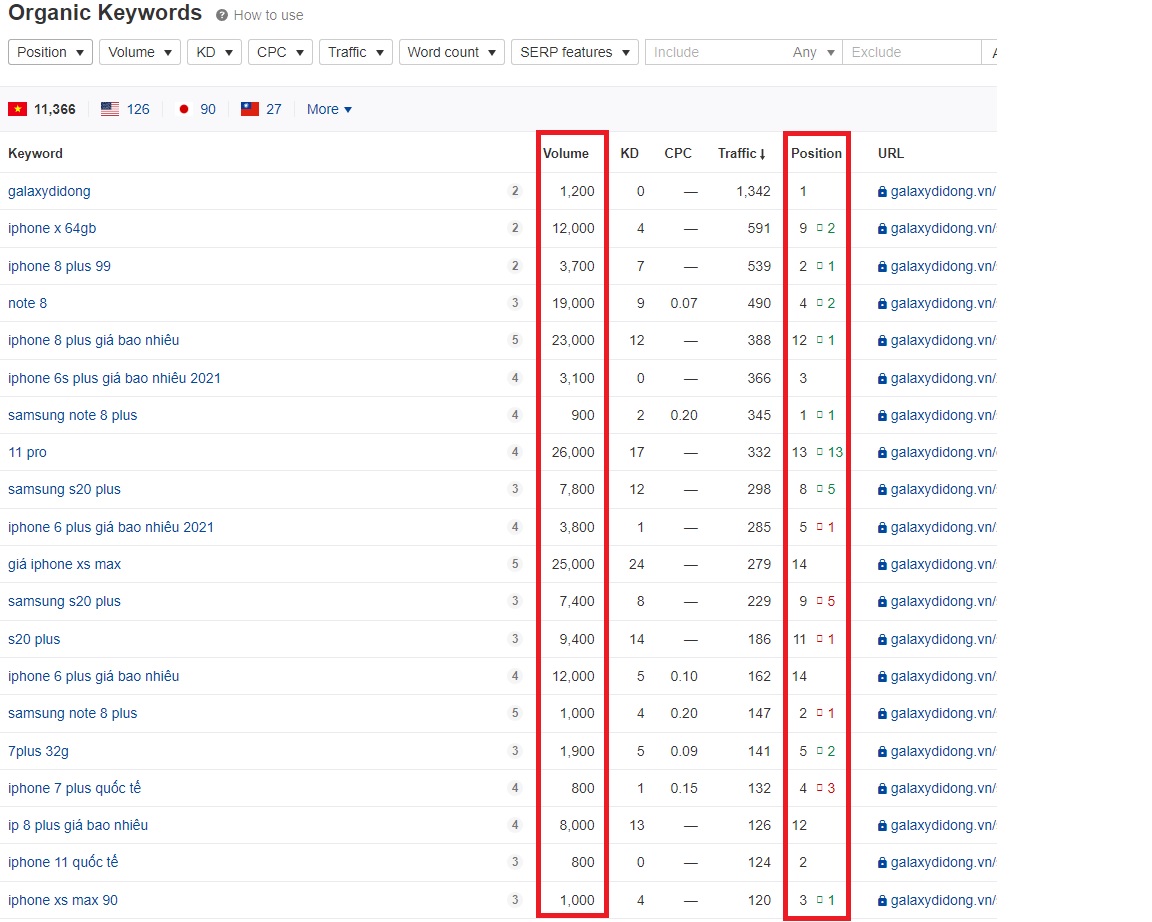Click lock icon beside the 11 pro URL
Image resolution: width=1152 pixels, height=922 pixels.
882,453
